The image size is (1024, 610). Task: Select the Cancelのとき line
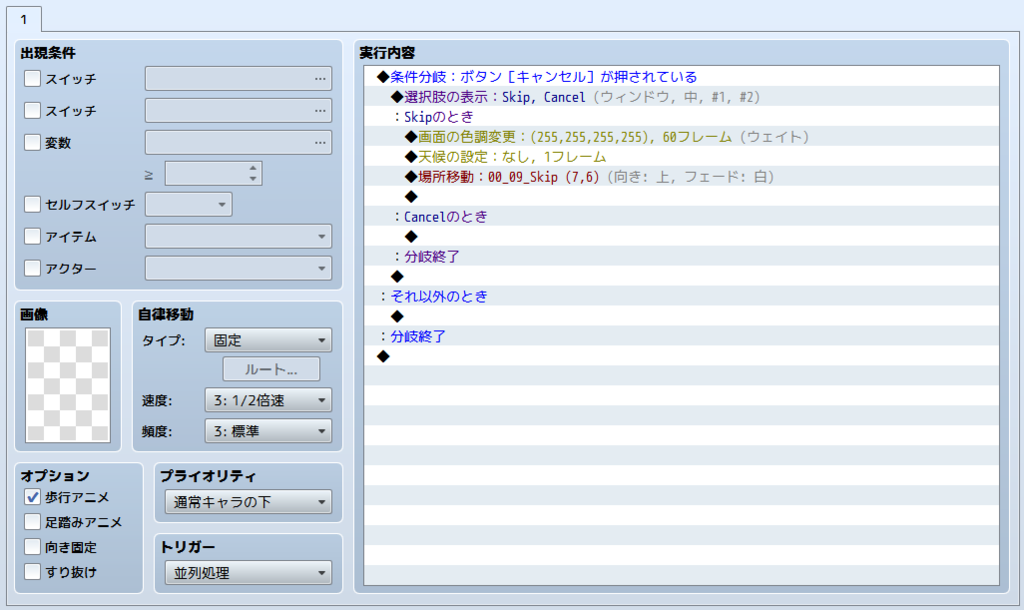click(x=681, y=217)
